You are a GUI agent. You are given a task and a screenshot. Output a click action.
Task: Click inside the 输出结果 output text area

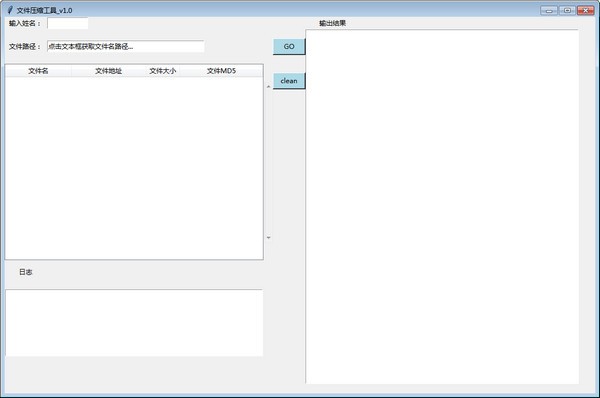pyautogui.click(x=442, y=207)
